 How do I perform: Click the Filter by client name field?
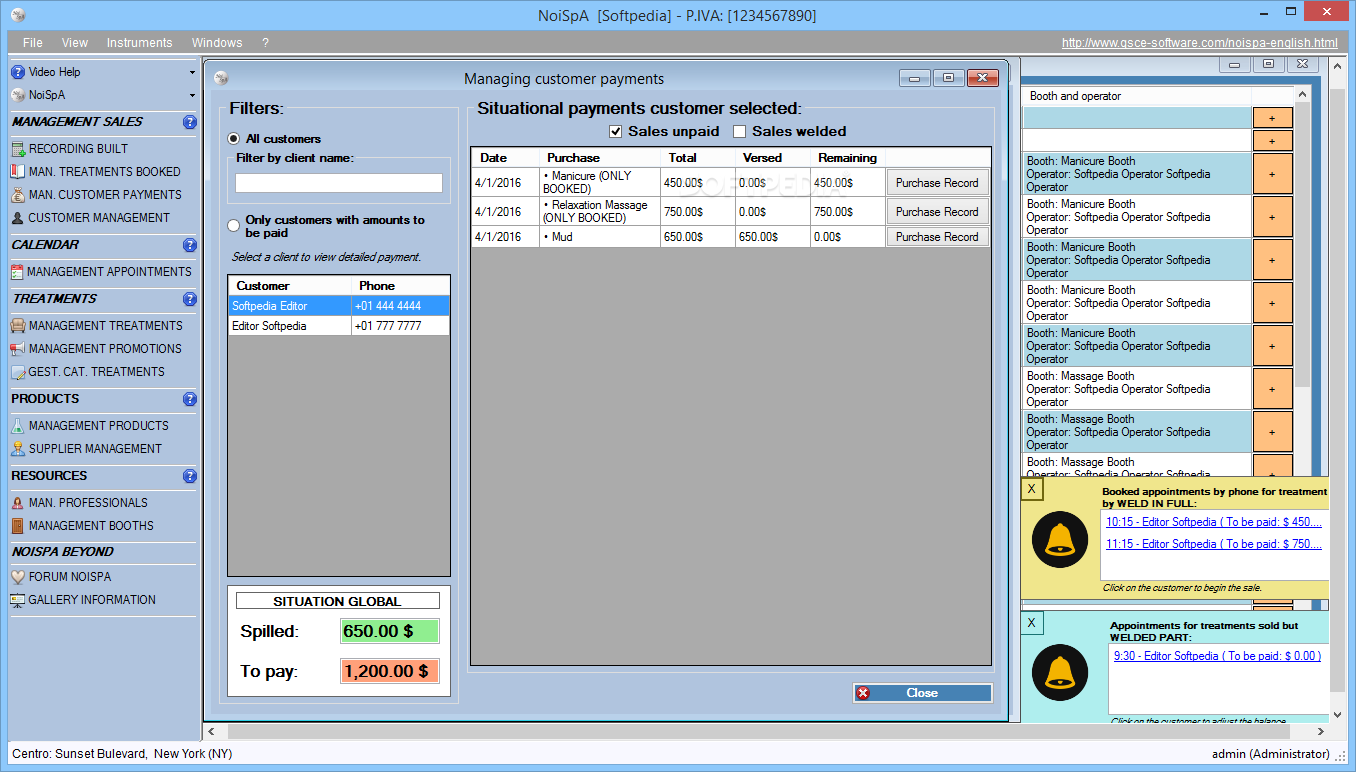(x=339, y=183)
